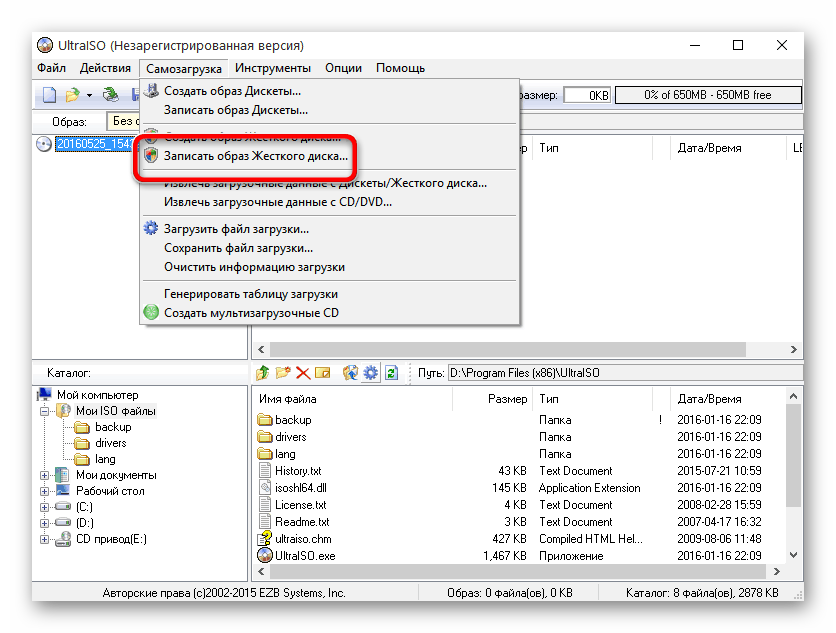The image size is (836, 633).
Task: Open the Инструменты menu
Action: click(273, 68)
